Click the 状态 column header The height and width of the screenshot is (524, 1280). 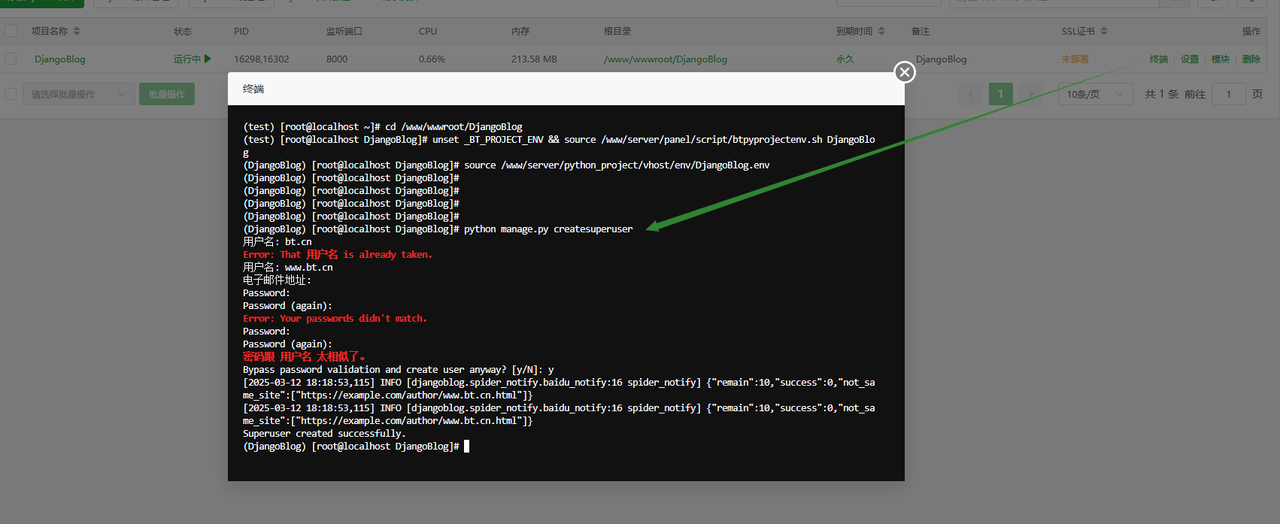pos(183,32)
